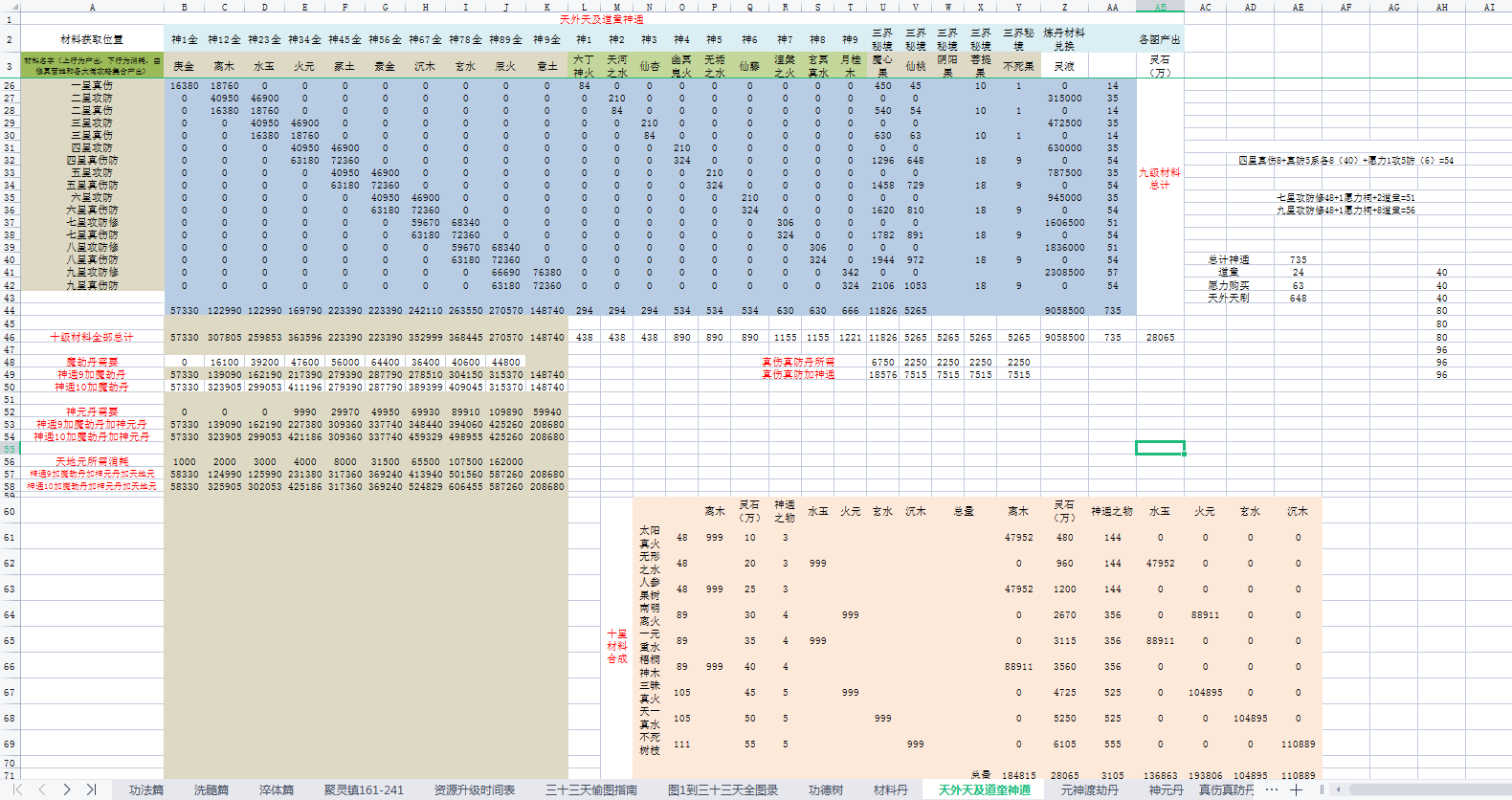Open the 资源升级时间表 sheet tab
1512x800 pixels.
click(475, 789)
